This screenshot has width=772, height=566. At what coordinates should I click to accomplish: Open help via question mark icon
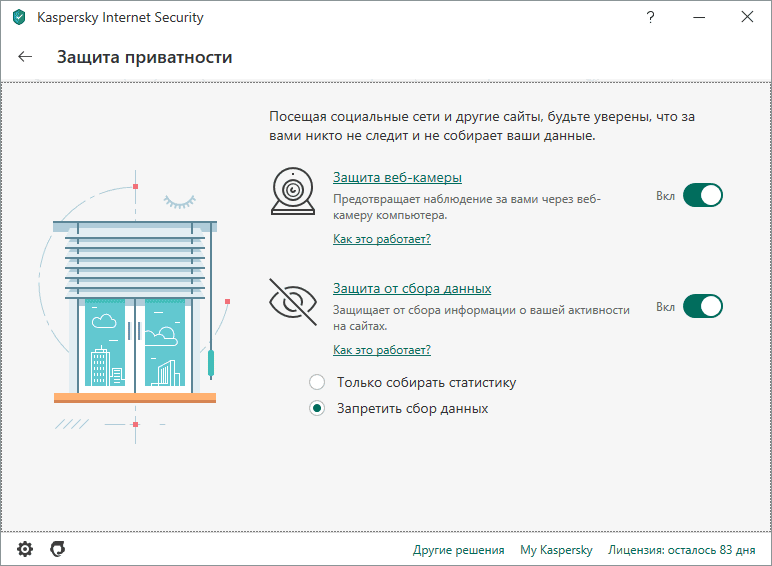point(650,17)
